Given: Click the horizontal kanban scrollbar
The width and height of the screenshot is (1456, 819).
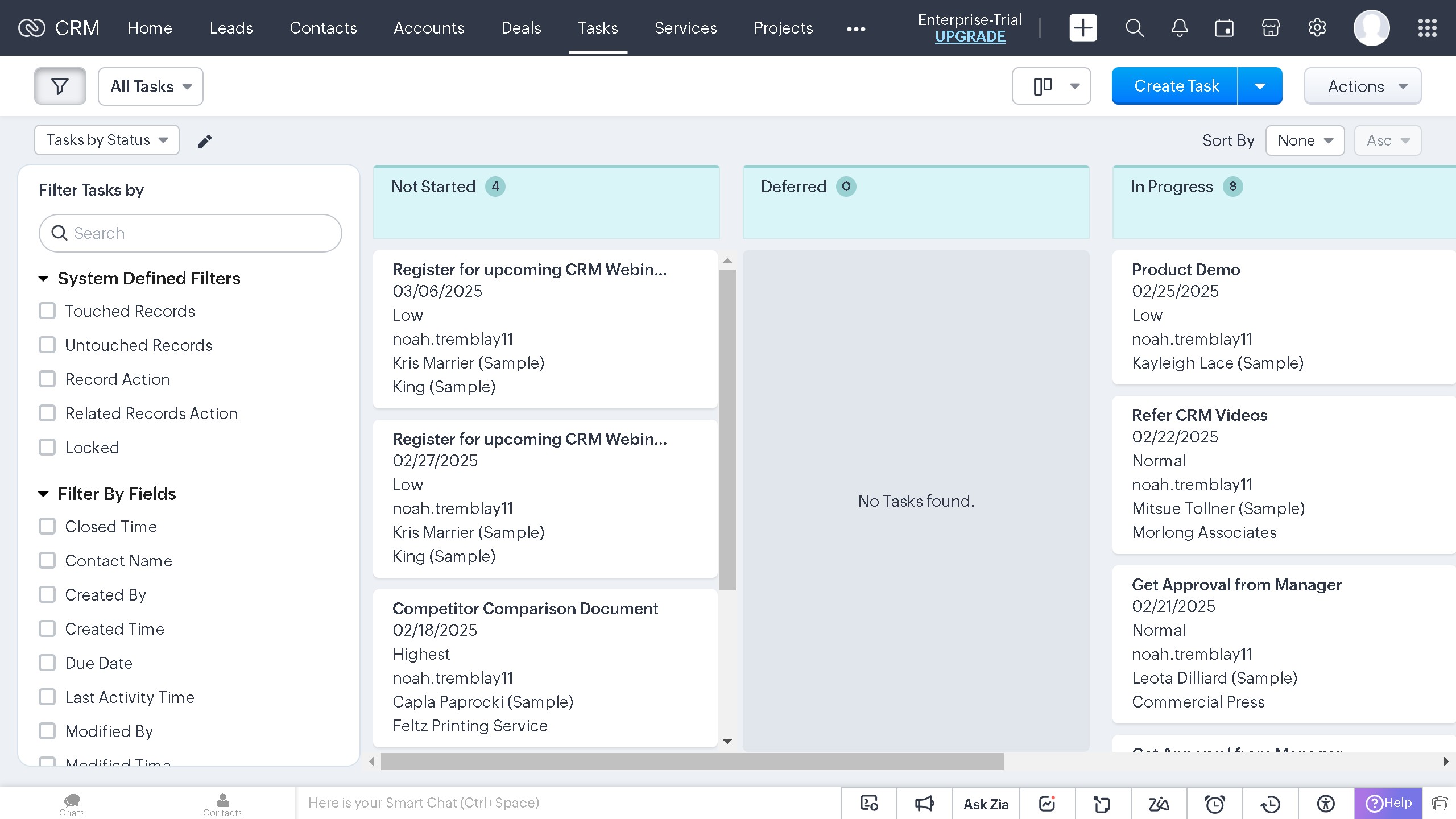Looking at the screenshot, I should (692, 762).
